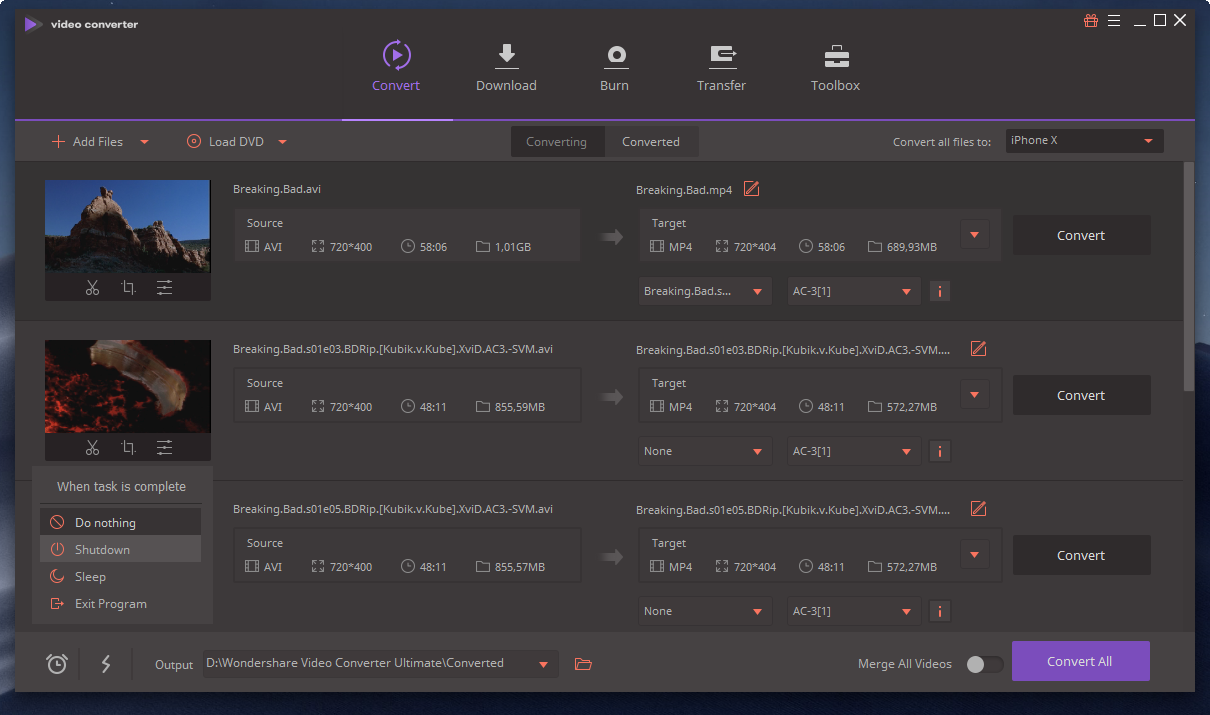Crop the Breaking.Bad.avi video
Viewport: 1210px width, 715px height.
coord(128,288)
